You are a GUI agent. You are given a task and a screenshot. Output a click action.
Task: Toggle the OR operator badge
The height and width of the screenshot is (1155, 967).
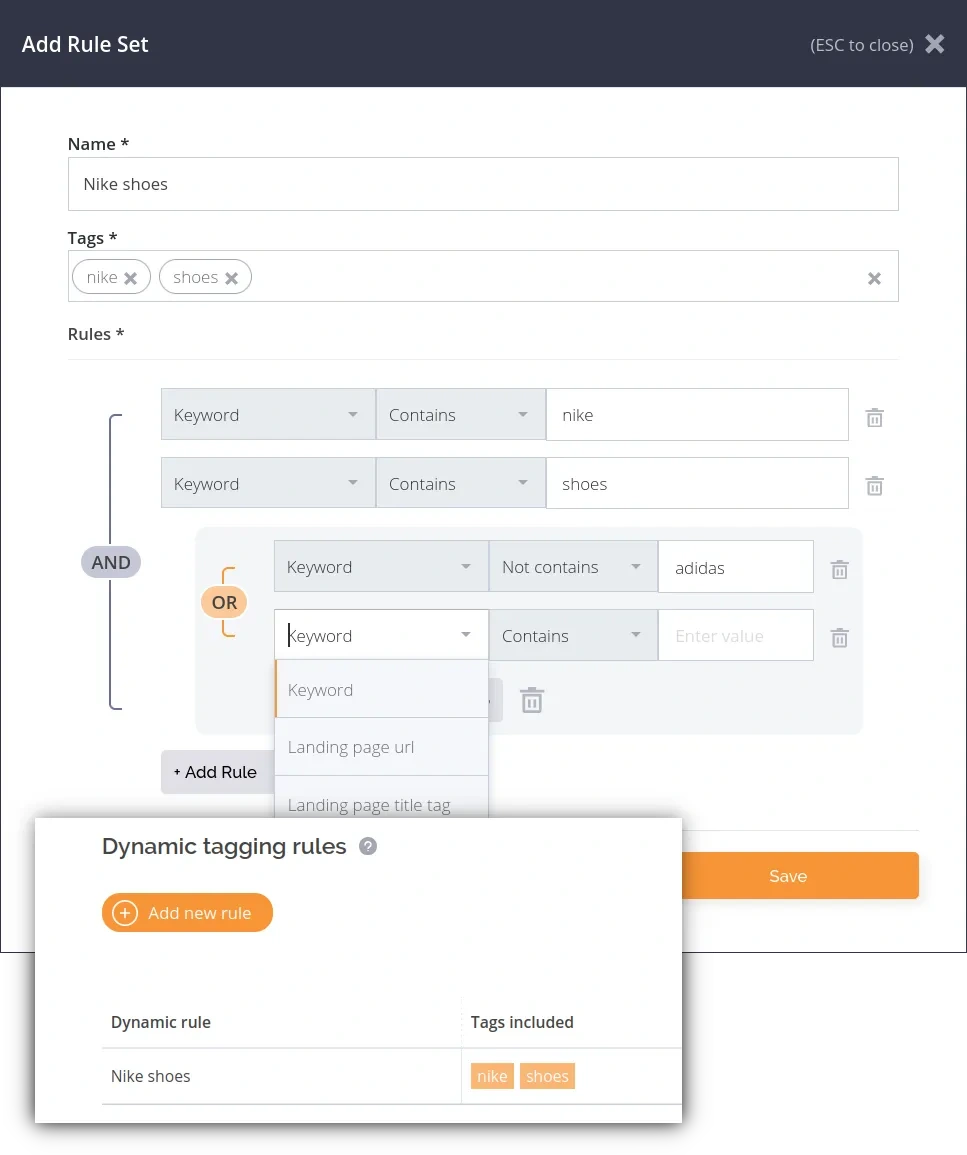pos(223,601)
